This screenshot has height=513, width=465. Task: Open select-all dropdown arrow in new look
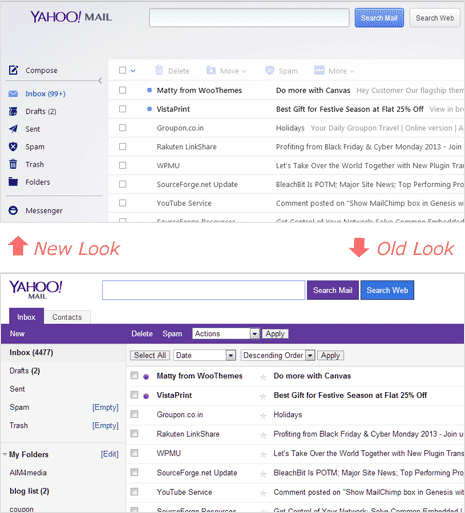[x=133, y=71]
